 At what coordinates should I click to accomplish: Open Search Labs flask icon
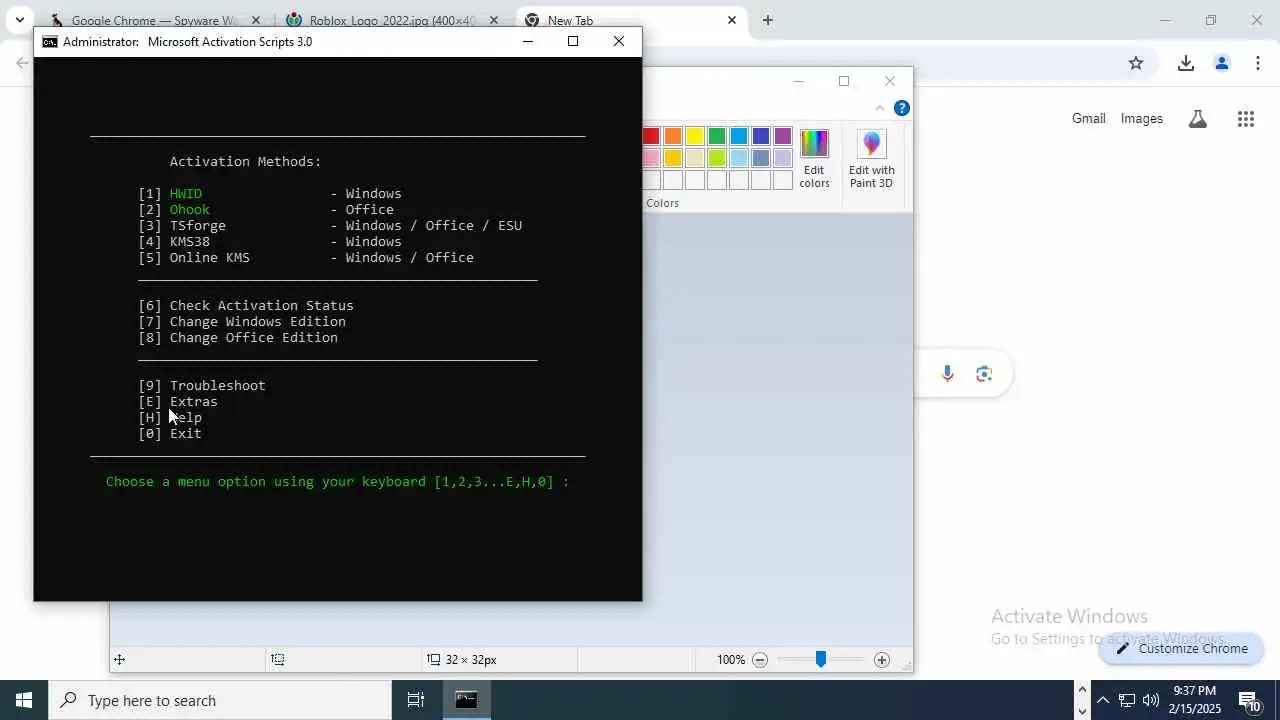[1197, 119]
